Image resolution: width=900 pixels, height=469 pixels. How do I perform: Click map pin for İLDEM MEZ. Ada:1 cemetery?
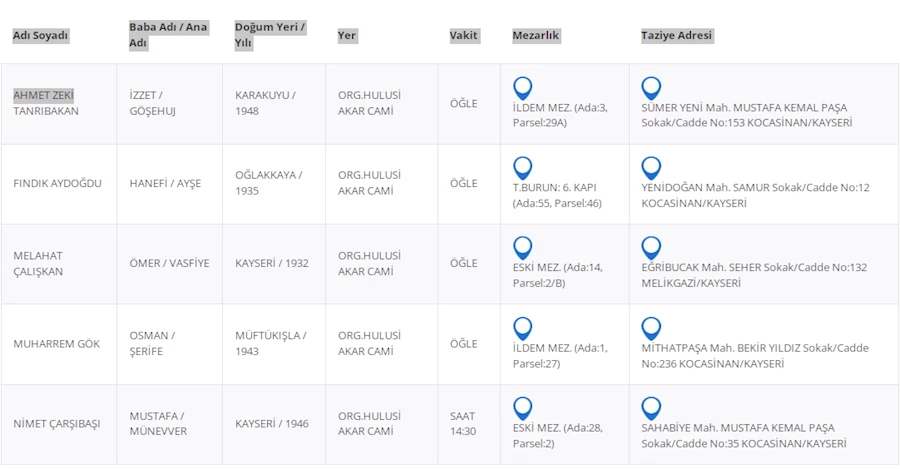click(x=522, y=328)
